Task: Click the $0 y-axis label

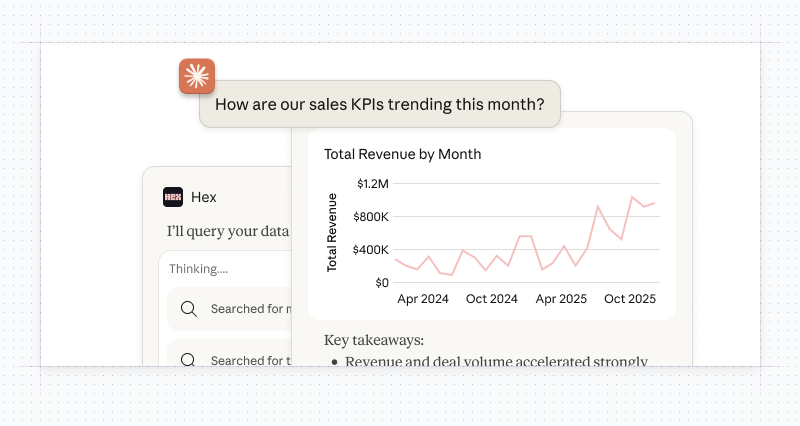Action: [381, 283]
